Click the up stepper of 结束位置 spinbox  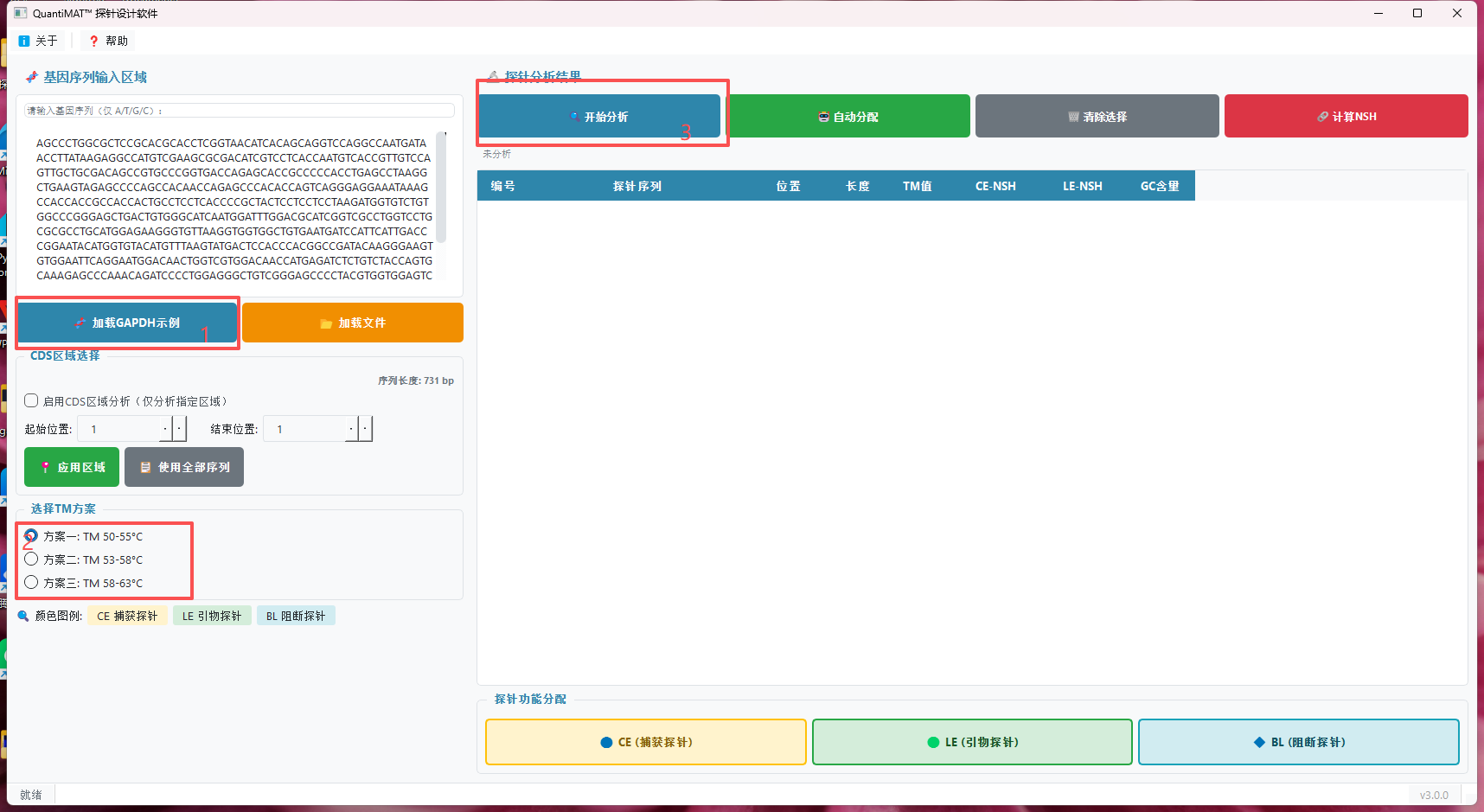click(363, 428)
